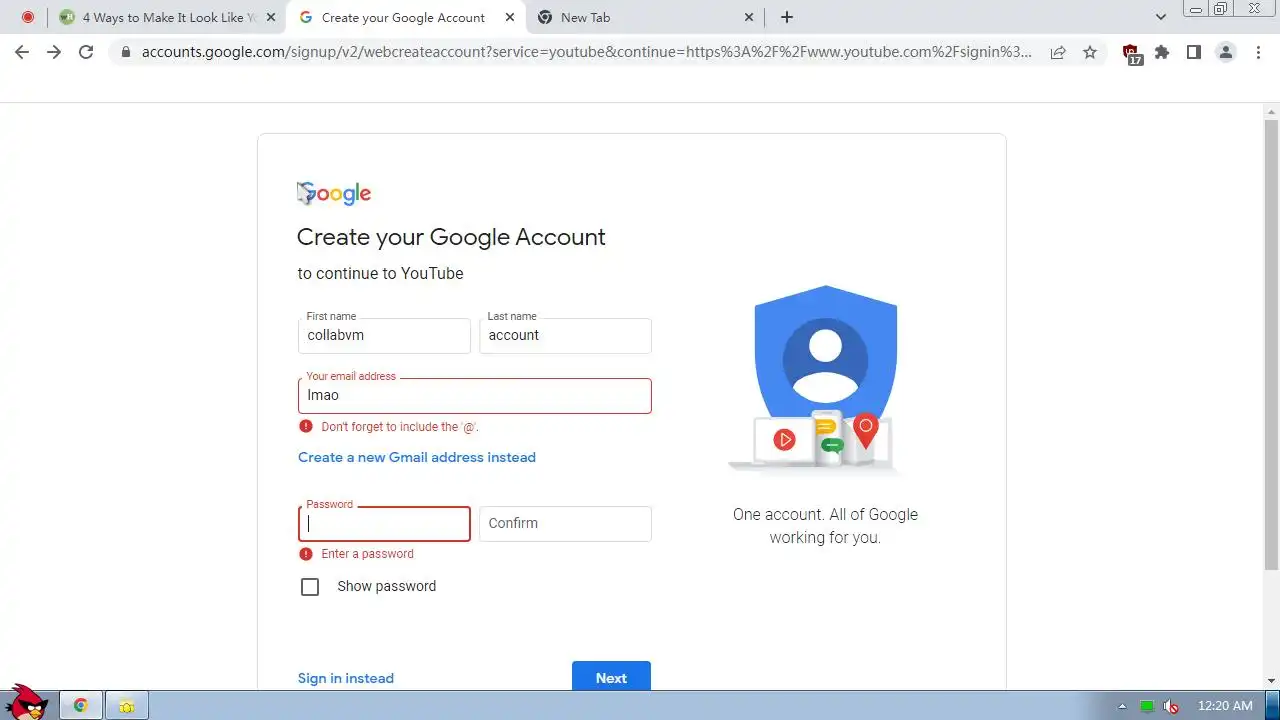Viewport: 1280px width, 720px height.
Task: Click the email error exclamation icon
Action: tap(306, 426)
